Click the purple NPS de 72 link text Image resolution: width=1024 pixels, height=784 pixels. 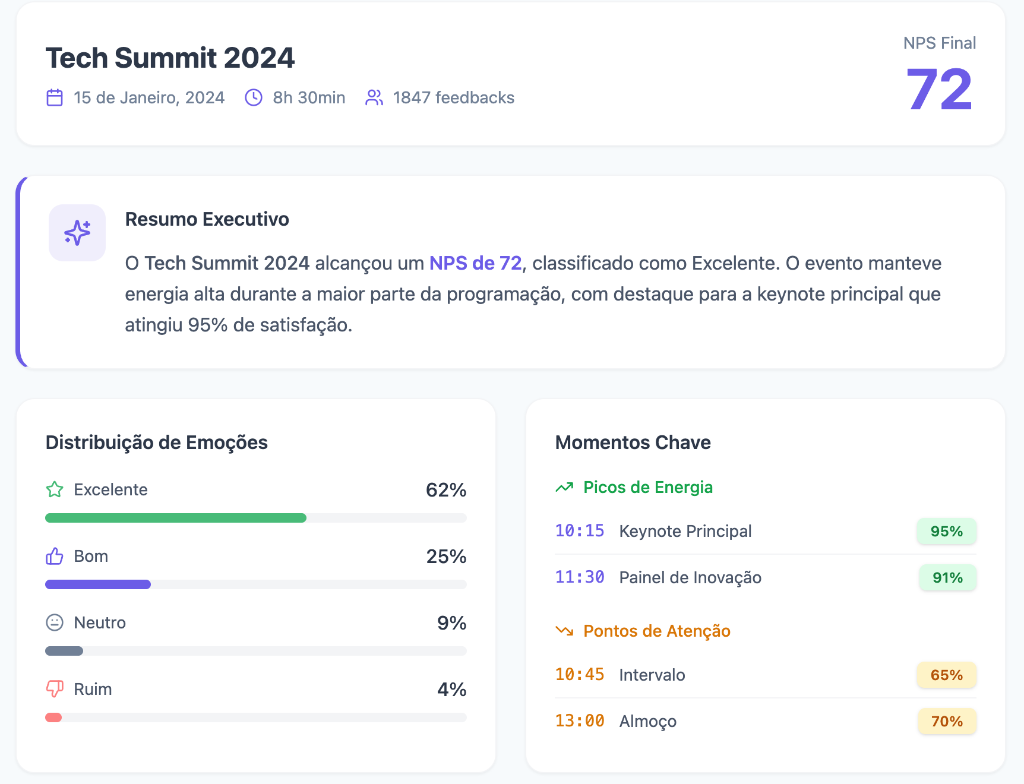(x=475, y=263)
